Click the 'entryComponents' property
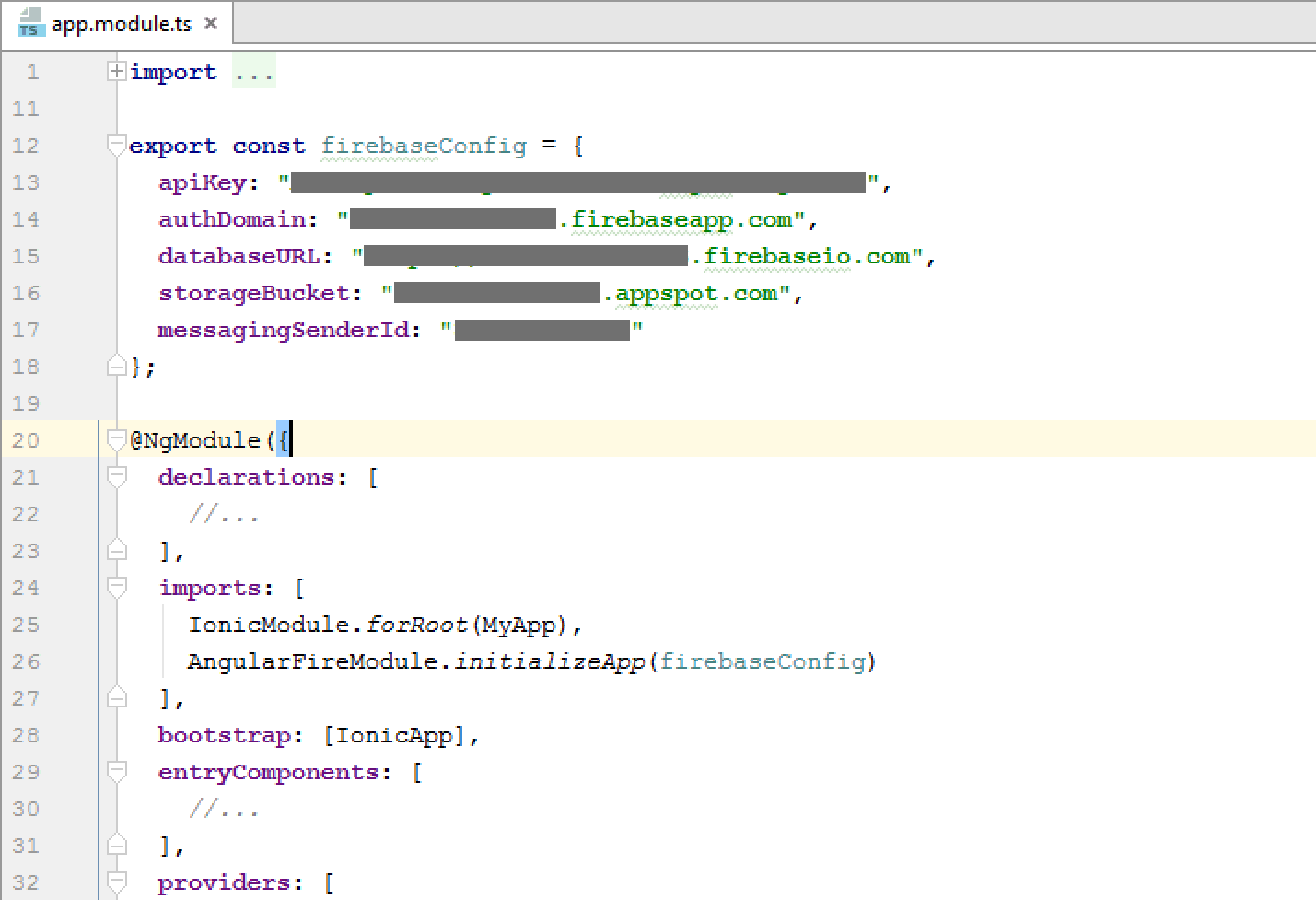 pyautogui.click(x=269, y=772)
